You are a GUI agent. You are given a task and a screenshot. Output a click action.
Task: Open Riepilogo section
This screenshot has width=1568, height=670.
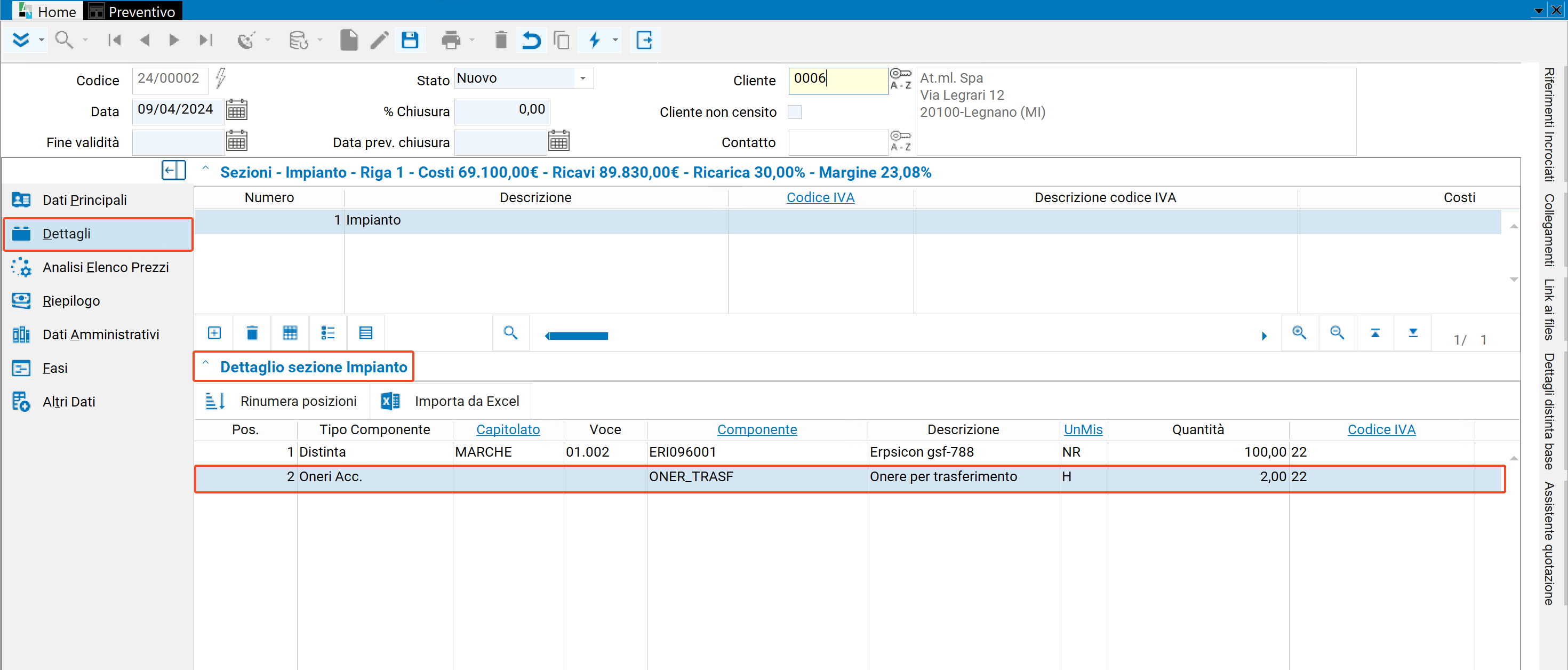(98, 300)
